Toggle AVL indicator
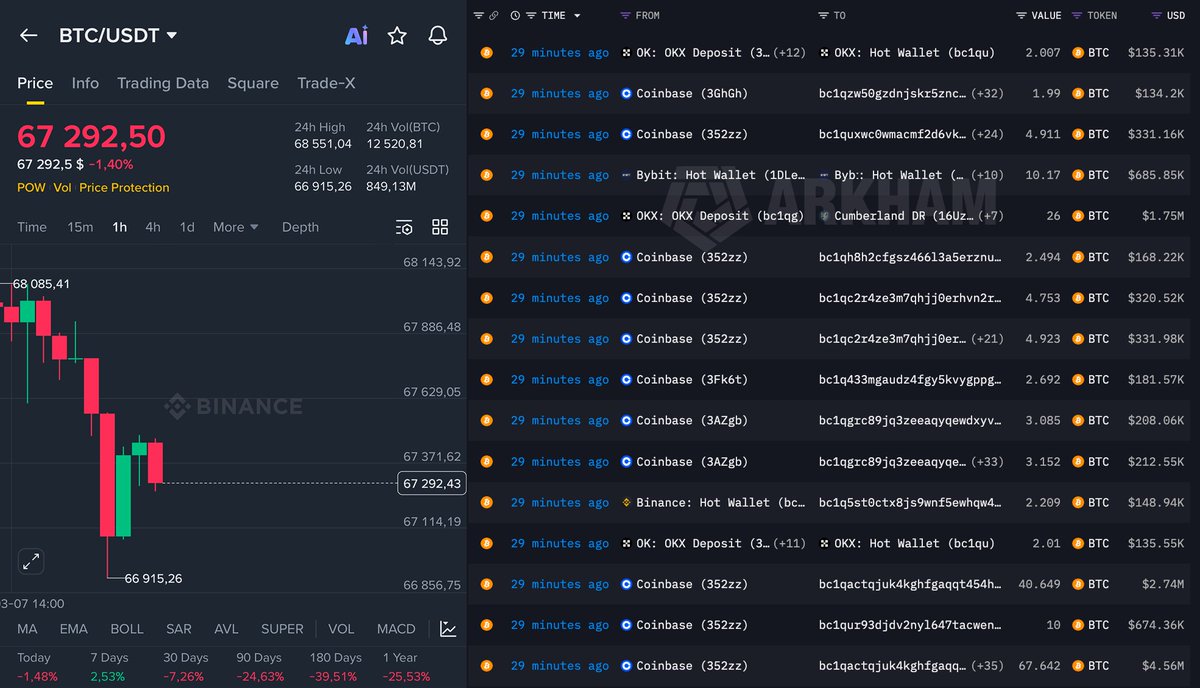 coord(226,629)
